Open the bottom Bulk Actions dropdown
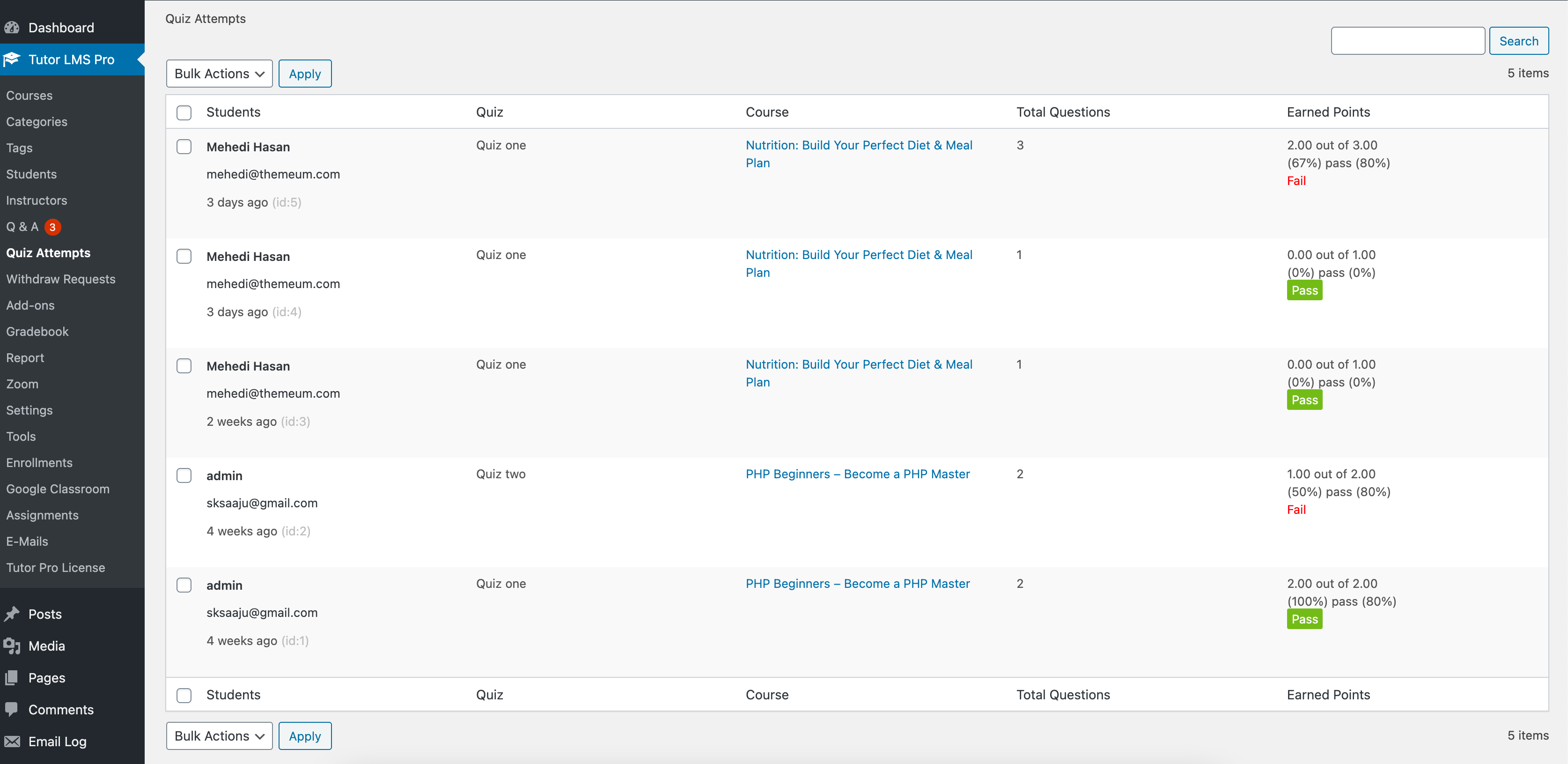1568x764 pixels. 219,736
